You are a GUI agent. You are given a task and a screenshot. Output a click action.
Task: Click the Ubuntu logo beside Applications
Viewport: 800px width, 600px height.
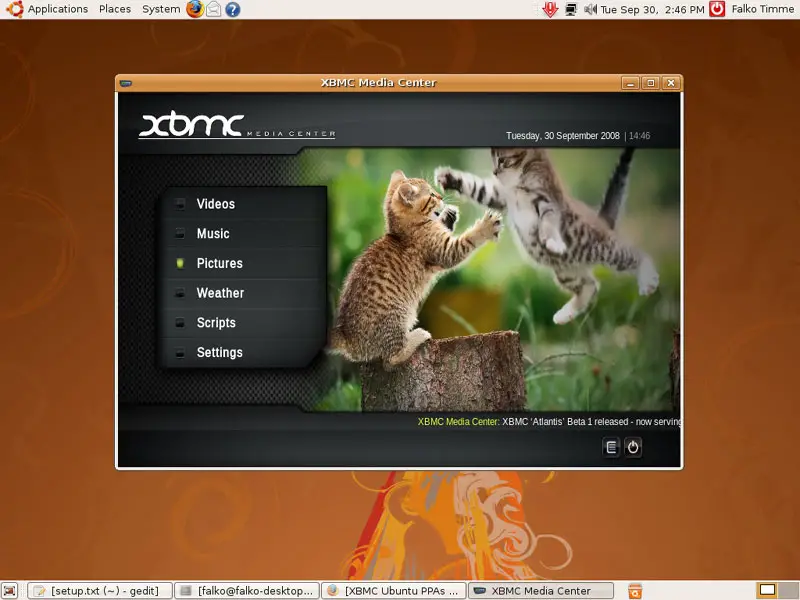coord(14,9)
